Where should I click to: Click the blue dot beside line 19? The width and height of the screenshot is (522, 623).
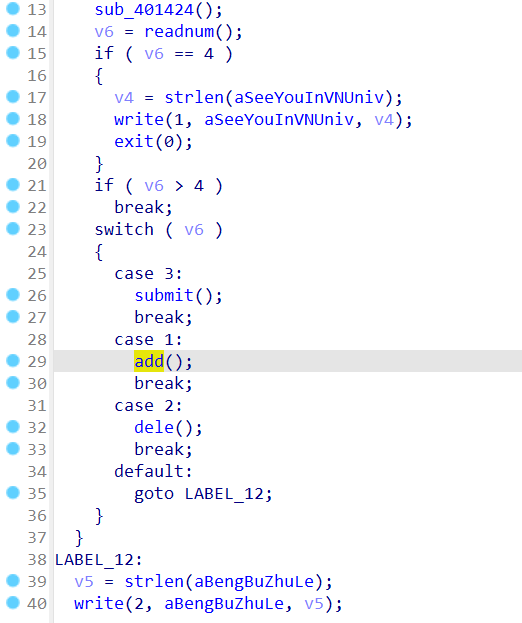13,140
